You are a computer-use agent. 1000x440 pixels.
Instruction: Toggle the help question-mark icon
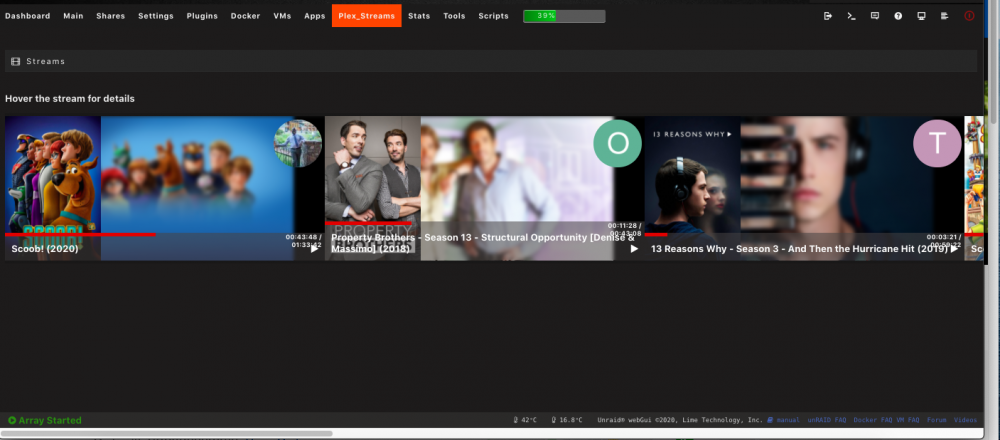(898, 16)
